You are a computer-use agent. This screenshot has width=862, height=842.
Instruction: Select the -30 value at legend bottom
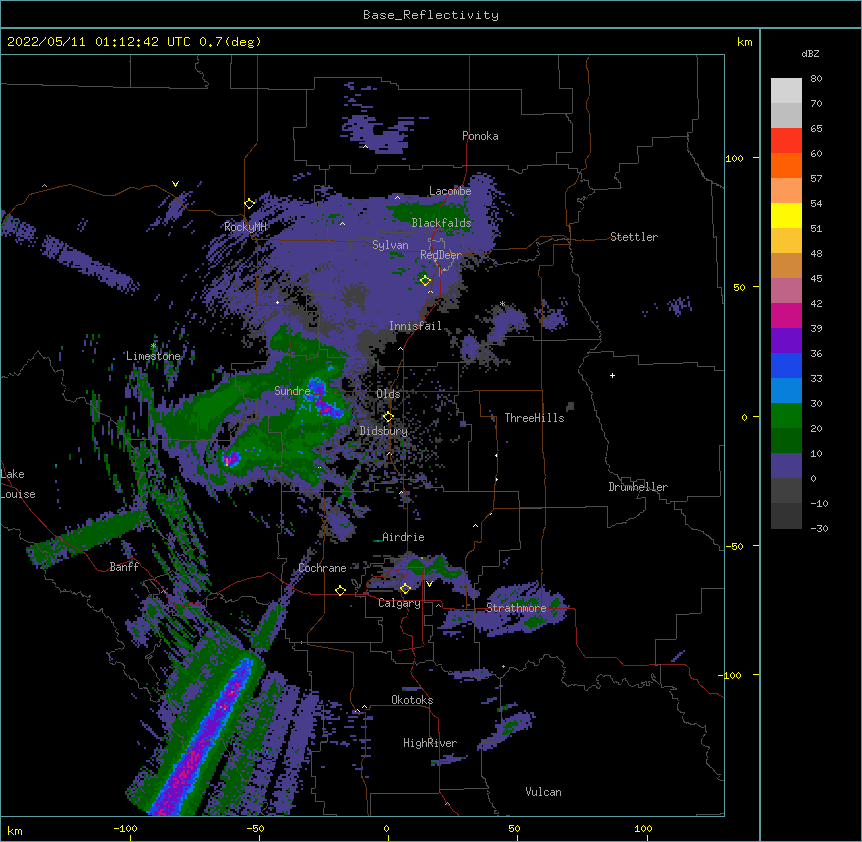(x=819, y=529)
